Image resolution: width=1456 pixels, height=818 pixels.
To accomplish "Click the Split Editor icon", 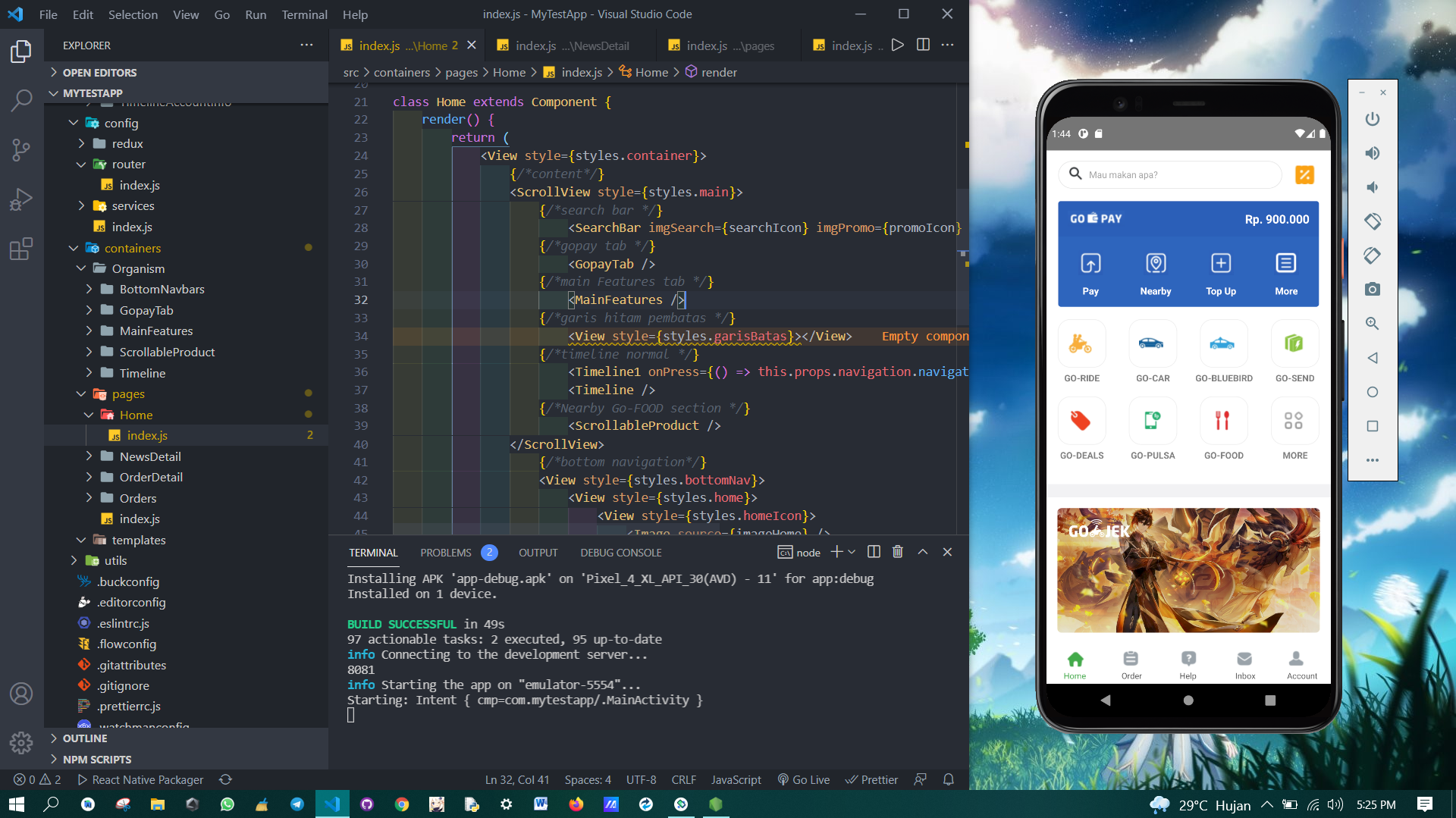I will click(923, 45).
